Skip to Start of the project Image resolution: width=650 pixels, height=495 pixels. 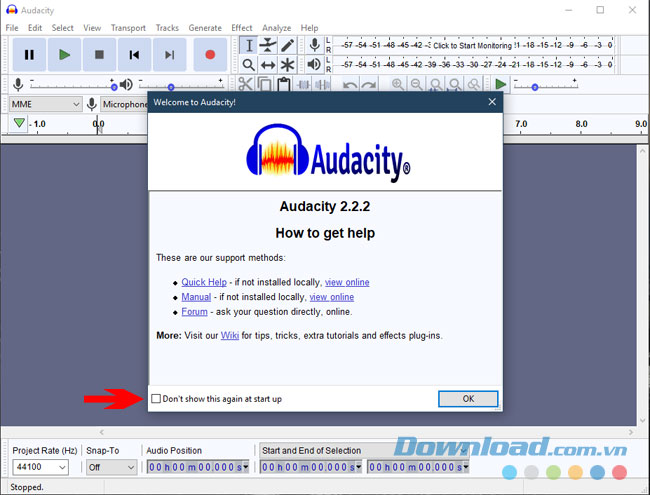[x=134, y=55]
